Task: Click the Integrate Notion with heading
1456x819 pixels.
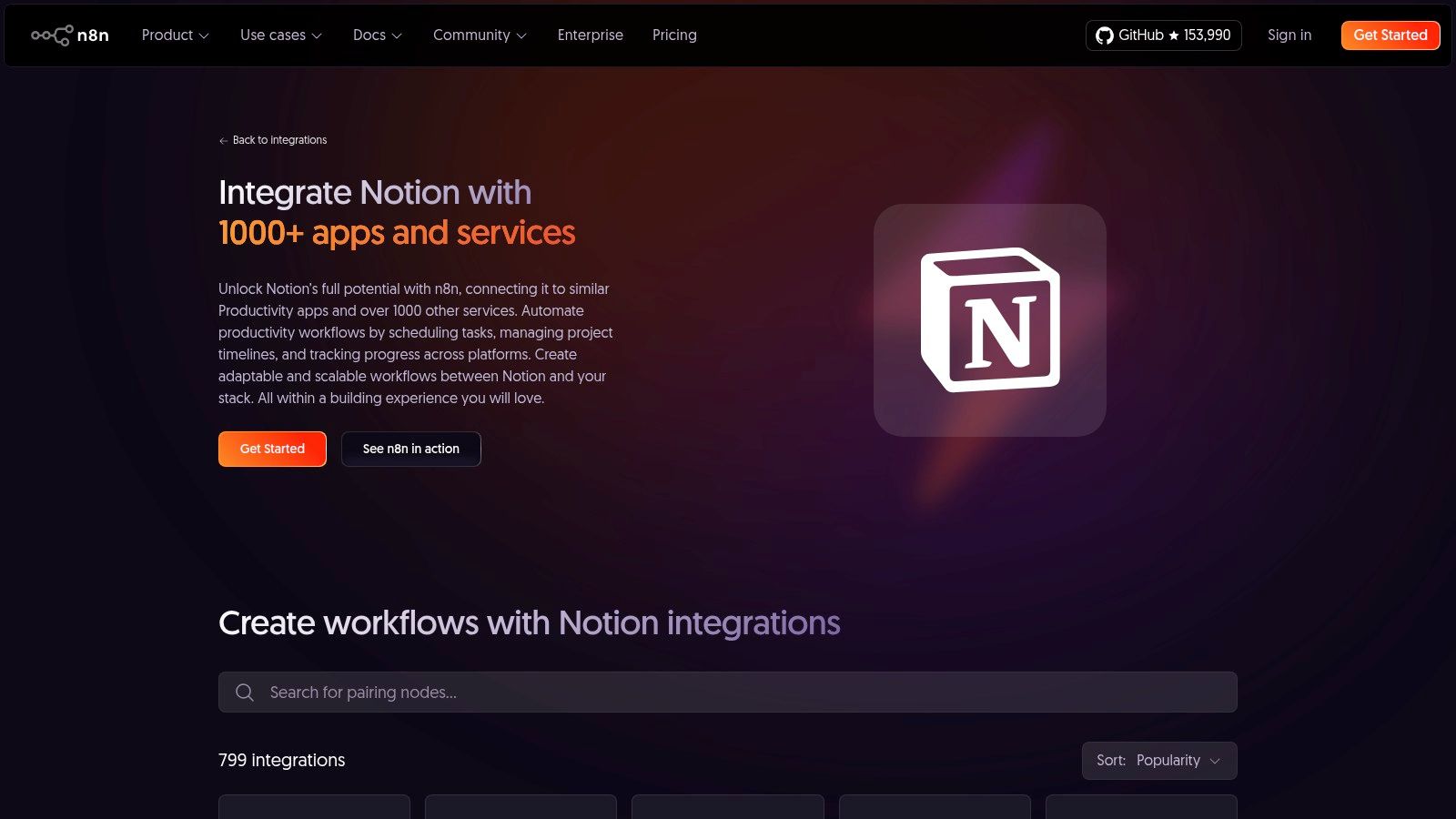Action: pyautogui.click(x=375, y=193)
